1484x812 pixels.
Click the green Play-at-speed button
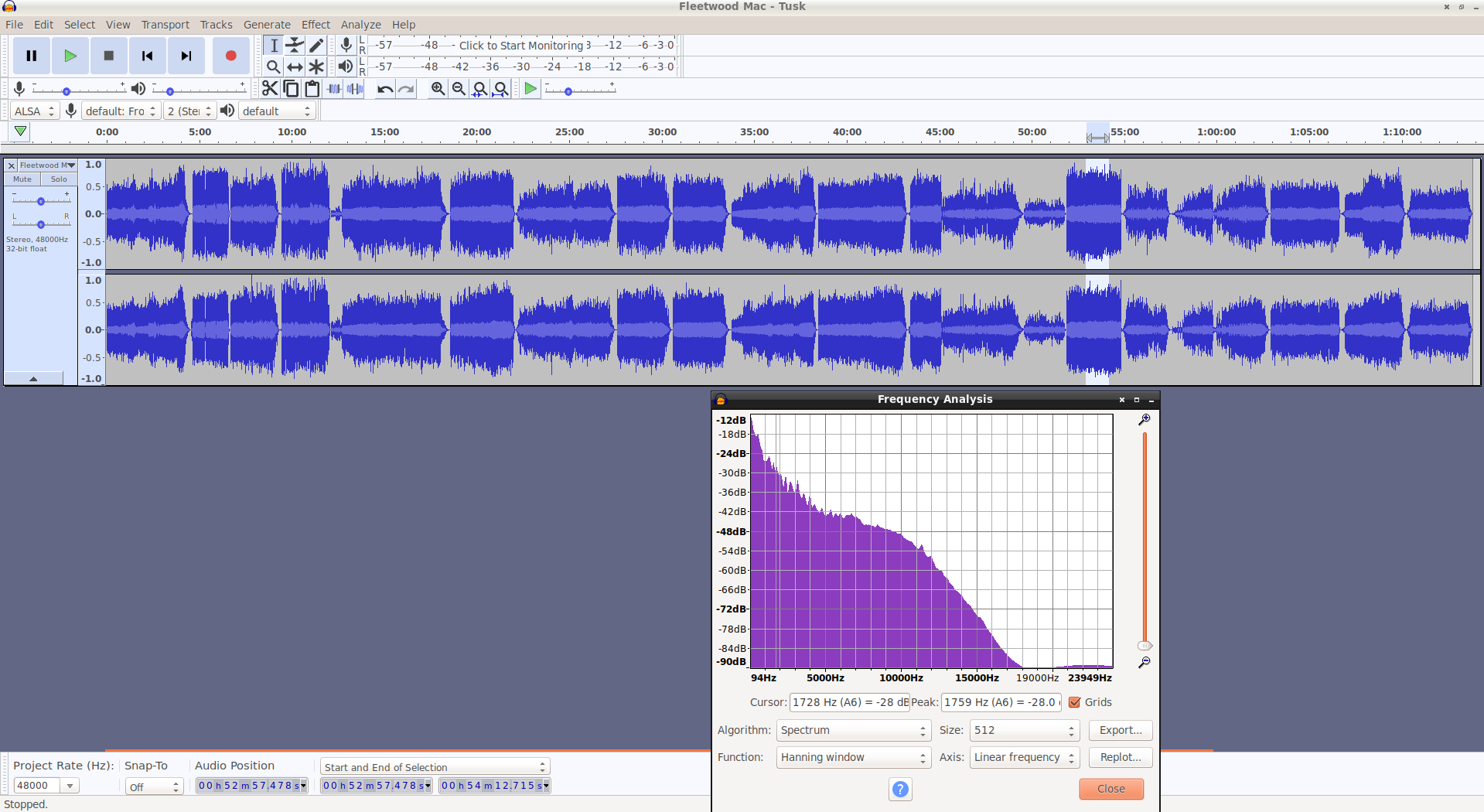530,89
